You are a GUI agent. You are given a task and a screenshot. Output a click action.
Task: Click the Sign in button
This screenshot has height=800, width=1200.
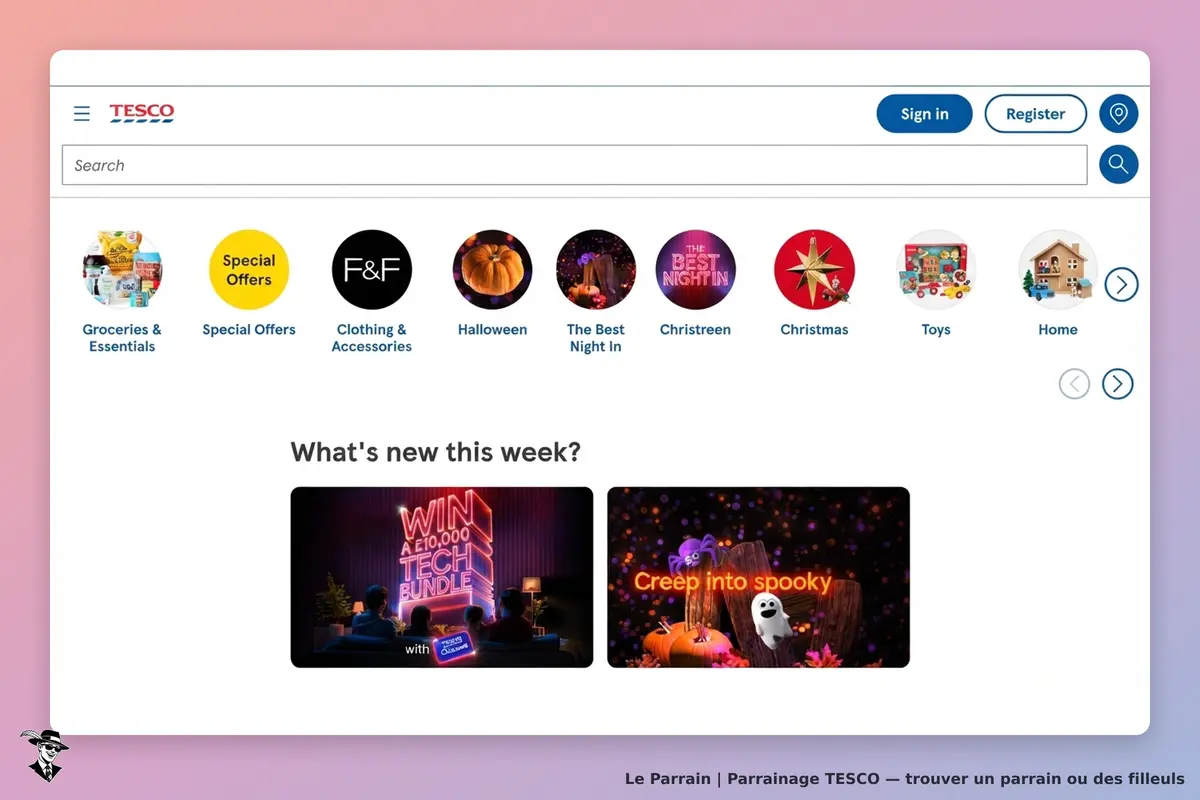pos(925,114)
